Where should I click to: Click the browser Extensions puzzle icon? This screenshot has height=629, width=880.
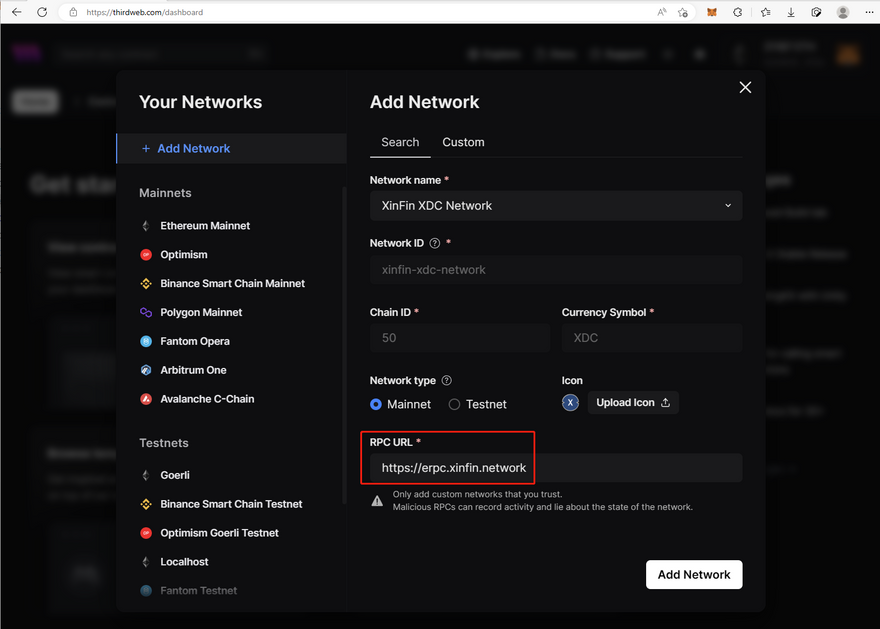click(738, 12)
